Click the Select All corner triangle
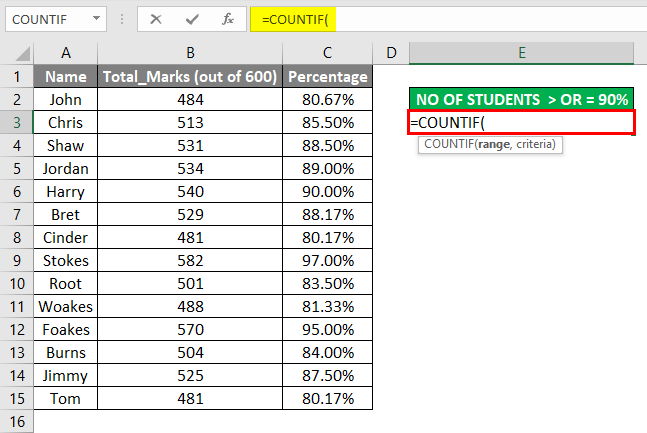Viewport: 647px width, 433px height. [16, 52]
